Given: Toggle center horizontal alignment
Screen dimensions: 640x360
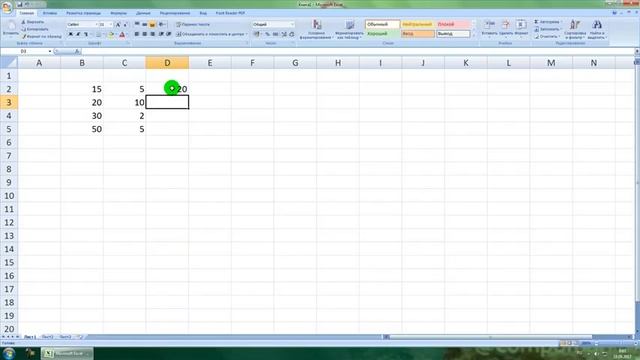Looking at the screenshot, I should click(144, 34).
